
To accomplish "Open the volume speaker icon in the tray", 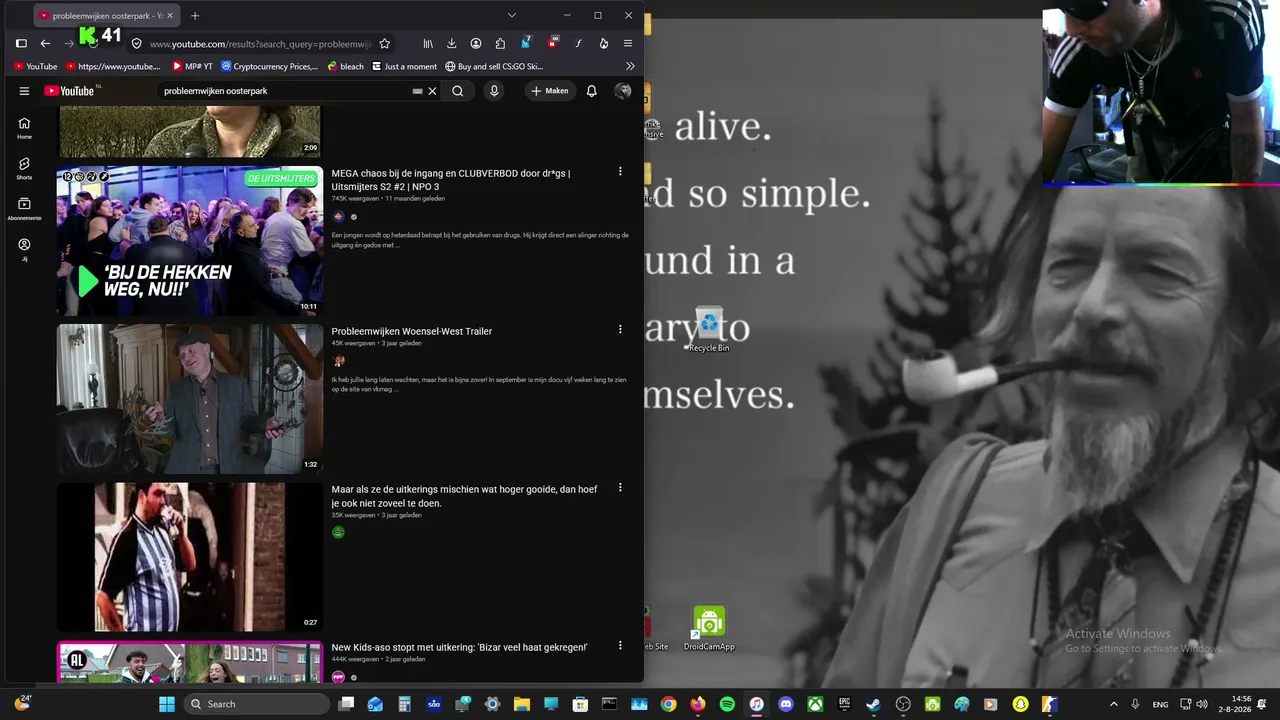I will pyautogui.click(x=1202, y=704).
